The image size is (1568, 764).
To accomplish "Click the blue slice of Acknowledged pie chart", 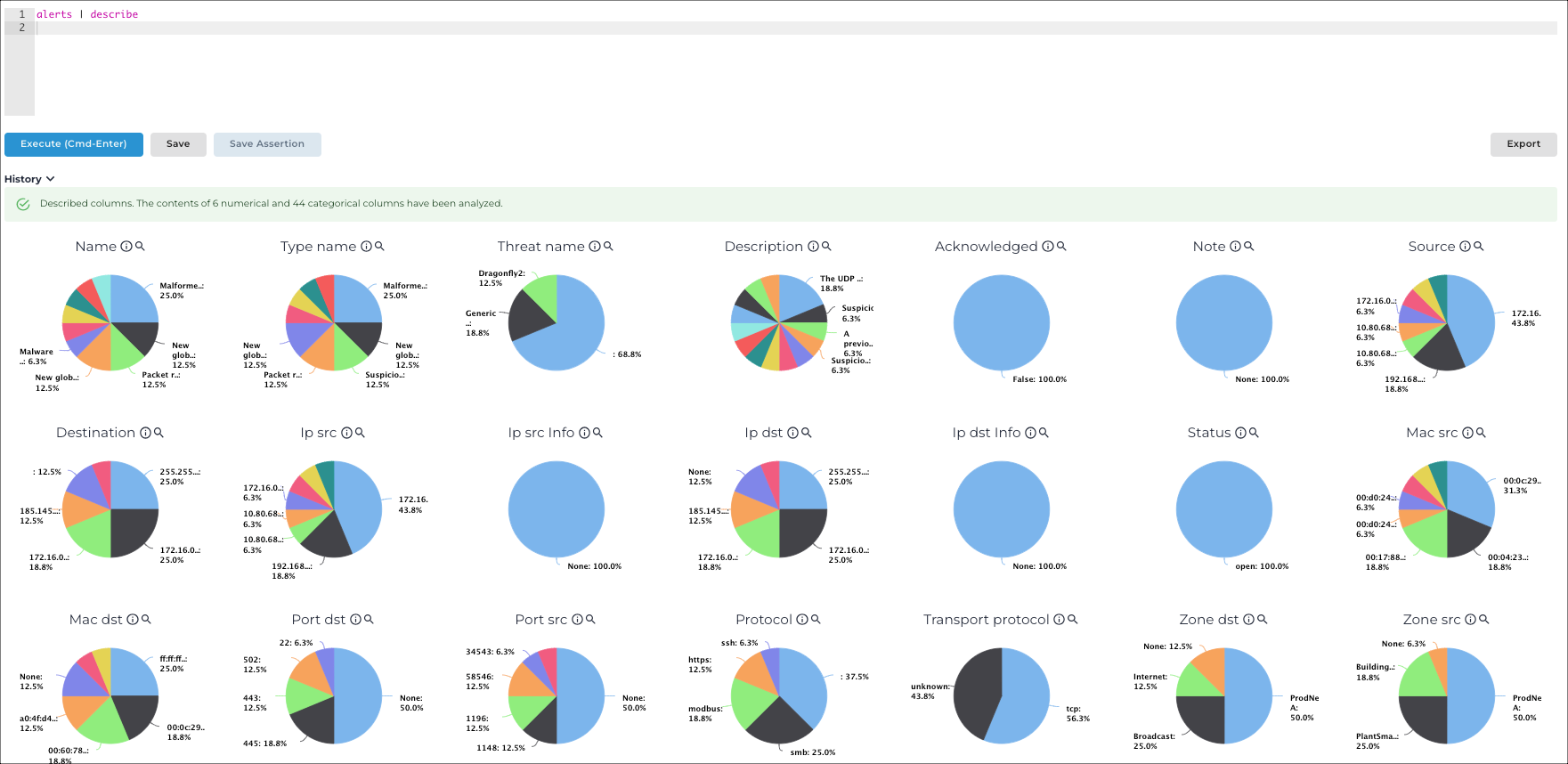I will [1002, 322].
